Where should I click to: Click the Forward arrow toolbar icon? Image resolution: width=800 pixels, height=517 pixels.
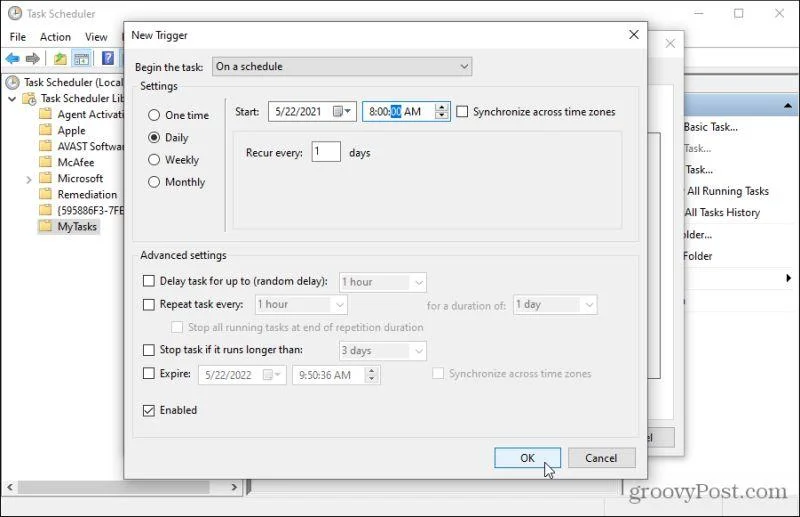(x=33, y=59)
